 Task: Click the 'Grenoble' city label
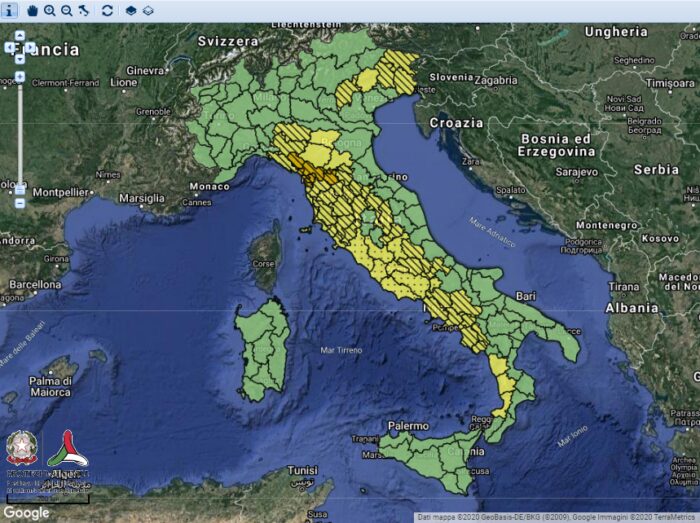(x=153, y=111)
